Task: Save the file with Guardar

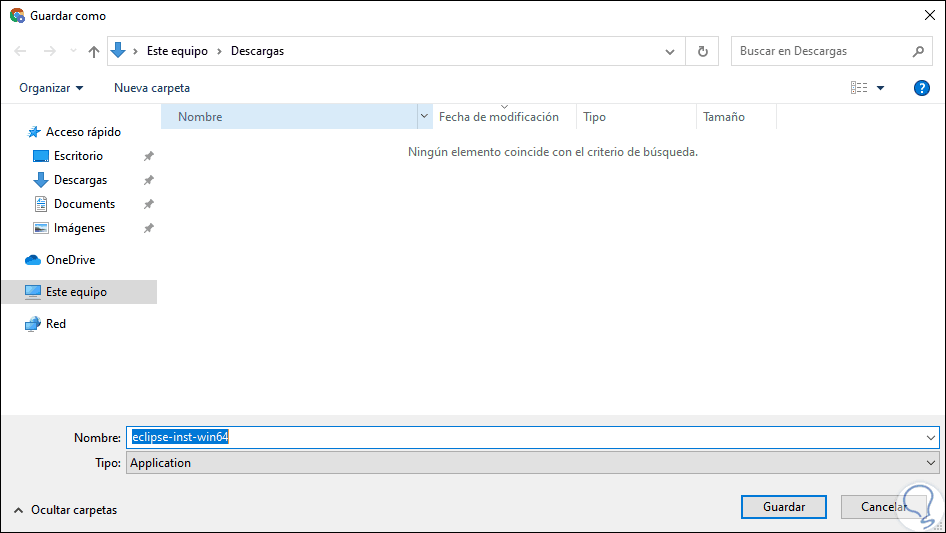Action: (784, 507)
